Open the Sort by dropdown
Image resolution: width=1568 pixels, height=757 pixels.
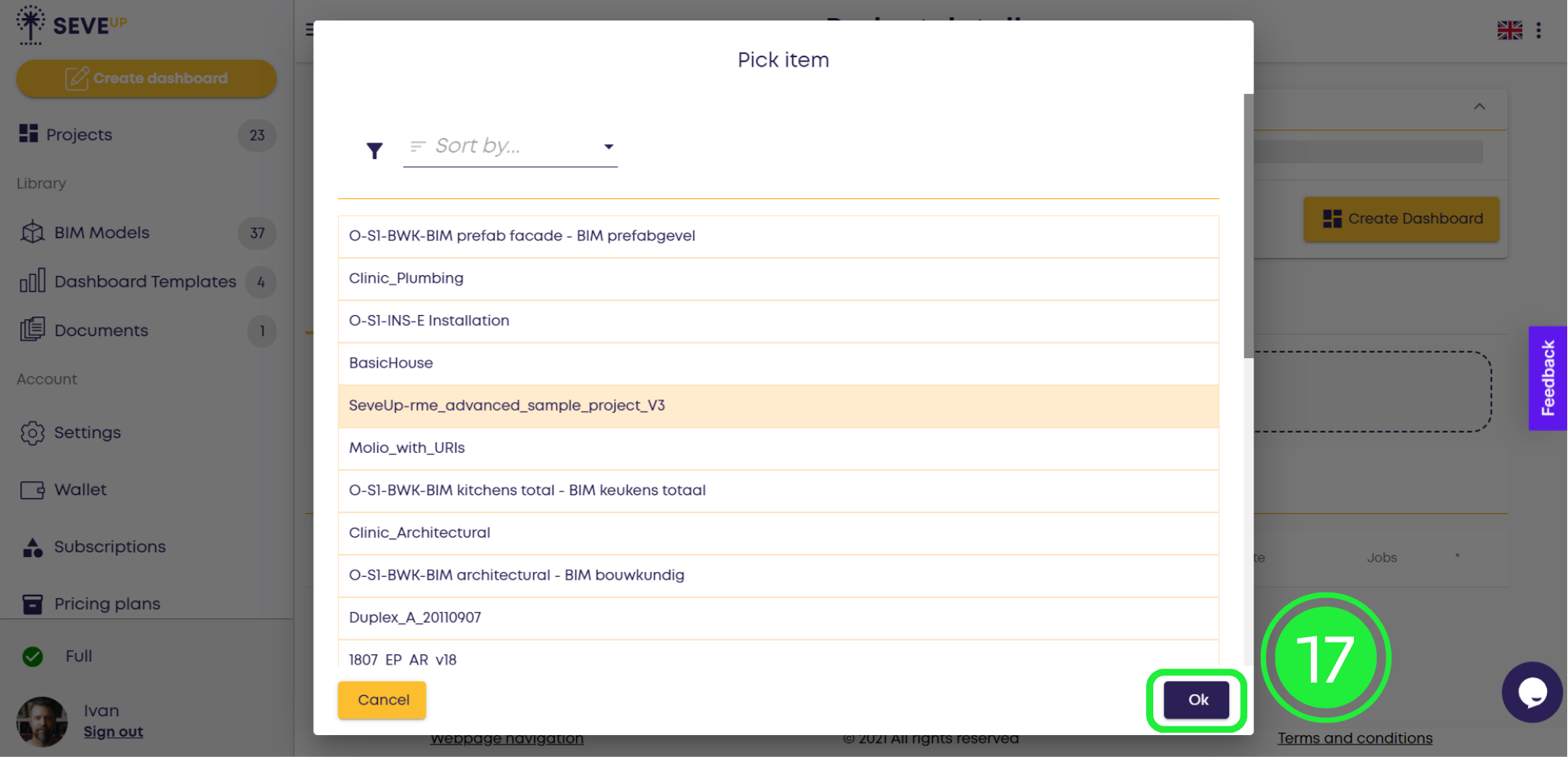pyautogui.click(x=510, y=146)
